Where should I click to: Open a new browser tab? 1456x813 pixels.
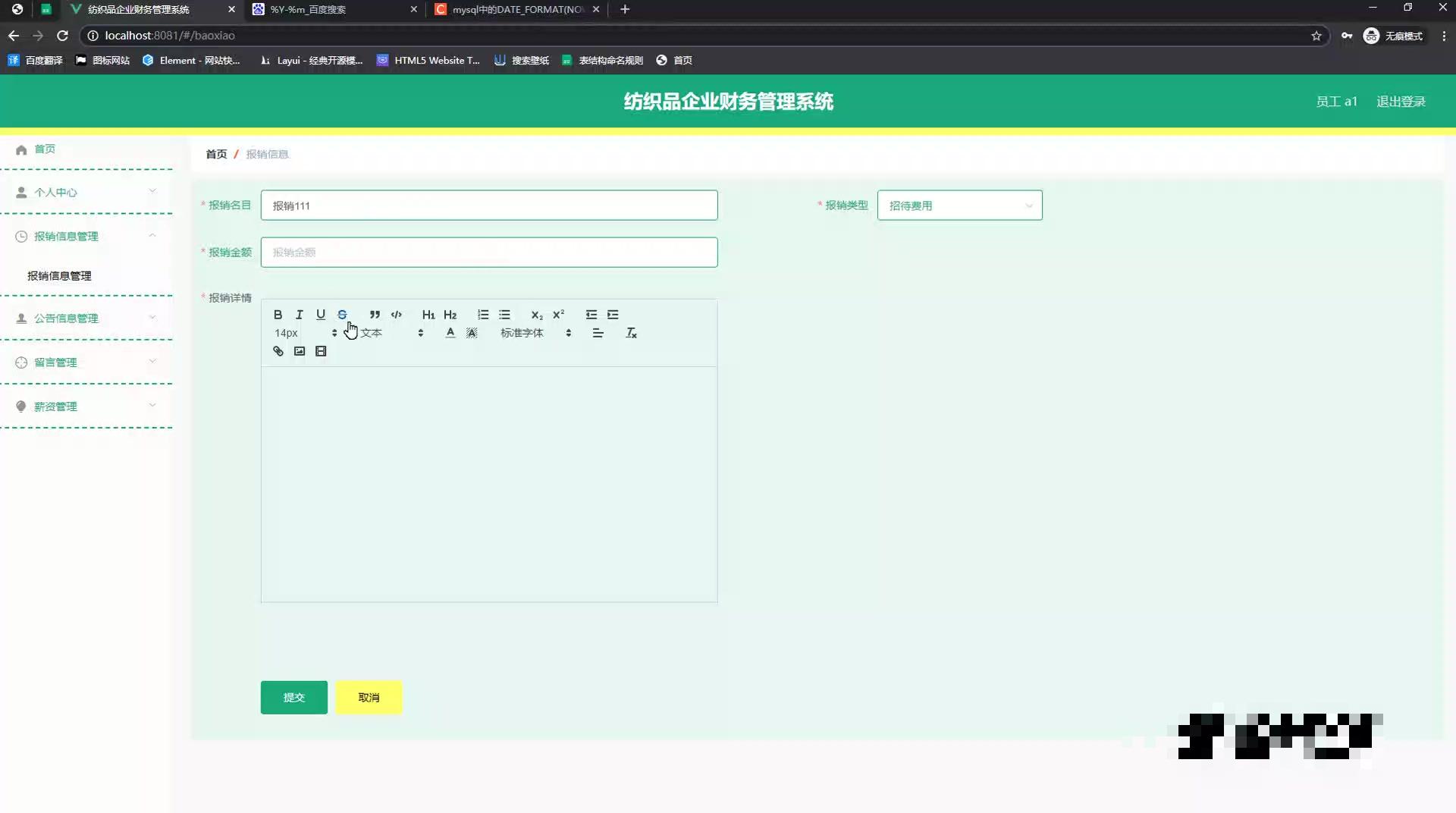tap(625, 10)
